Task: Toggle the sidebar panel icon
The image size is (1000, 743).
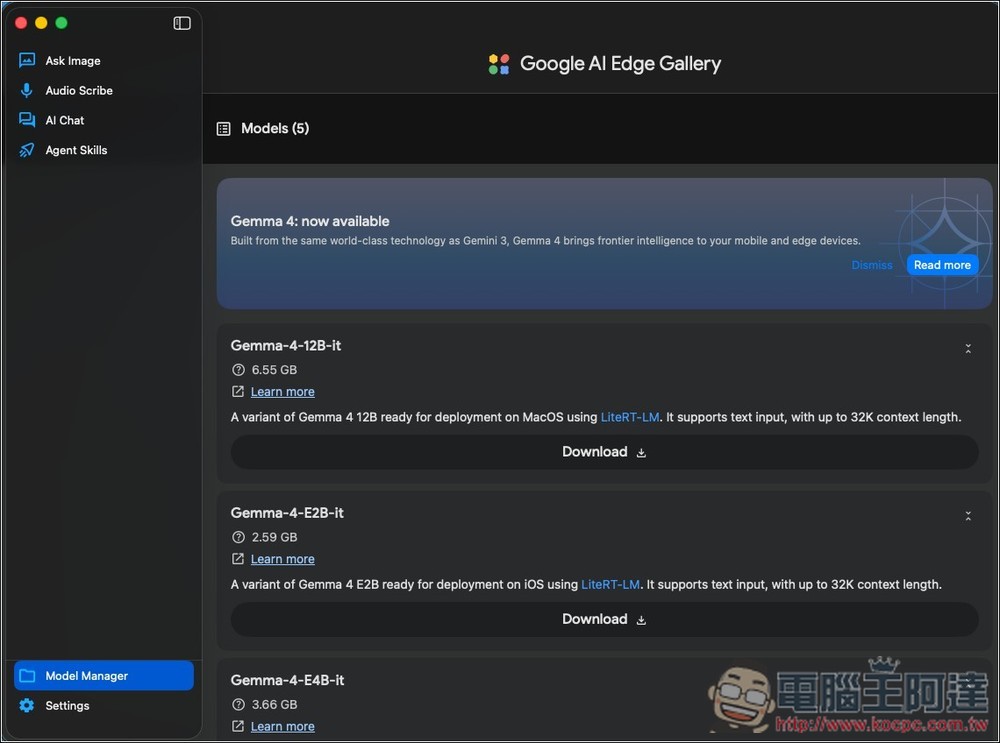Action: (x=182, y=23)
